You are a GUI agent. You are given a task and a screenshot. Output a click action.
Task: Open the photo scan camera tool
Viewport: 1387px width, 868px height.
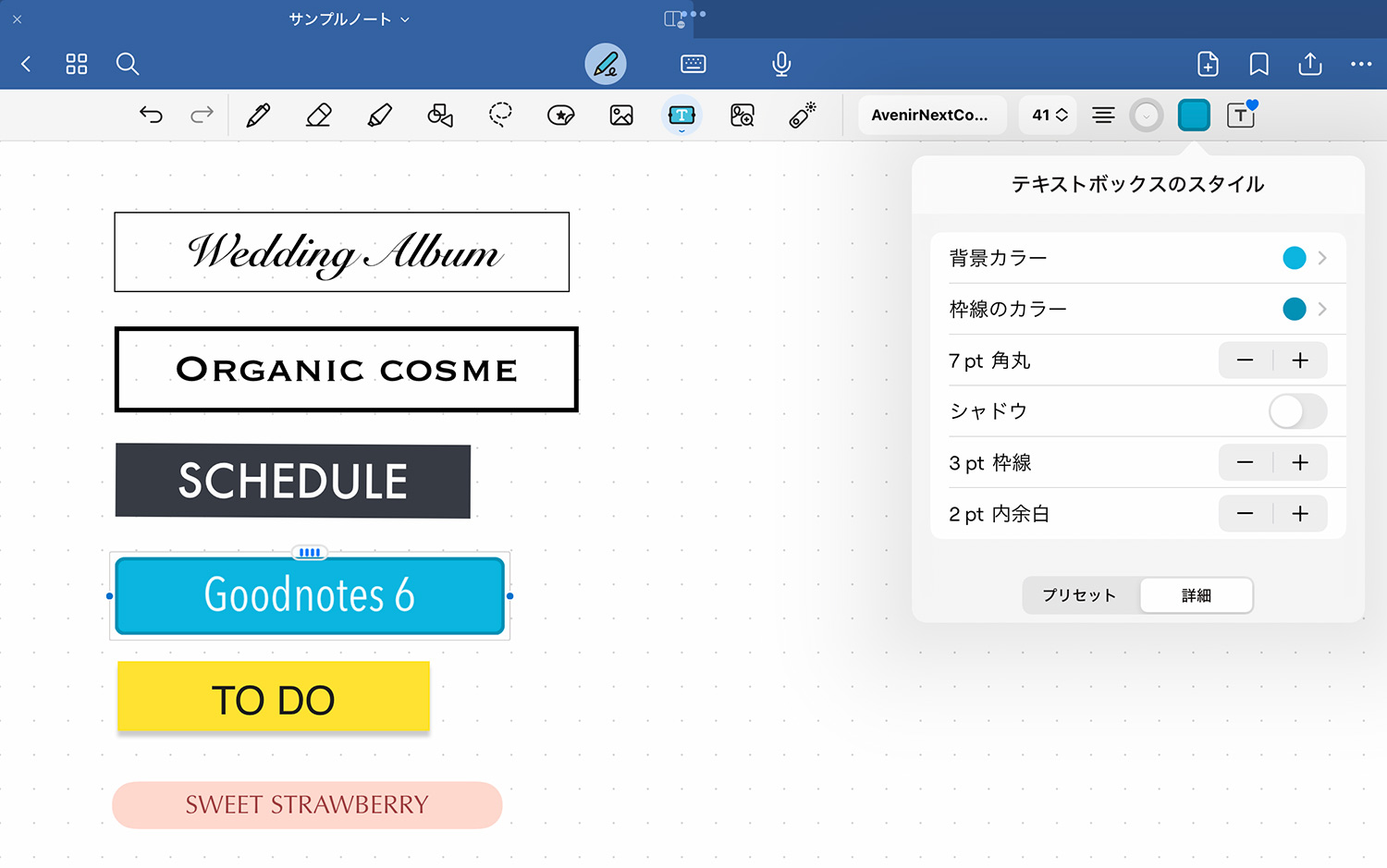[x=743, y=115]
